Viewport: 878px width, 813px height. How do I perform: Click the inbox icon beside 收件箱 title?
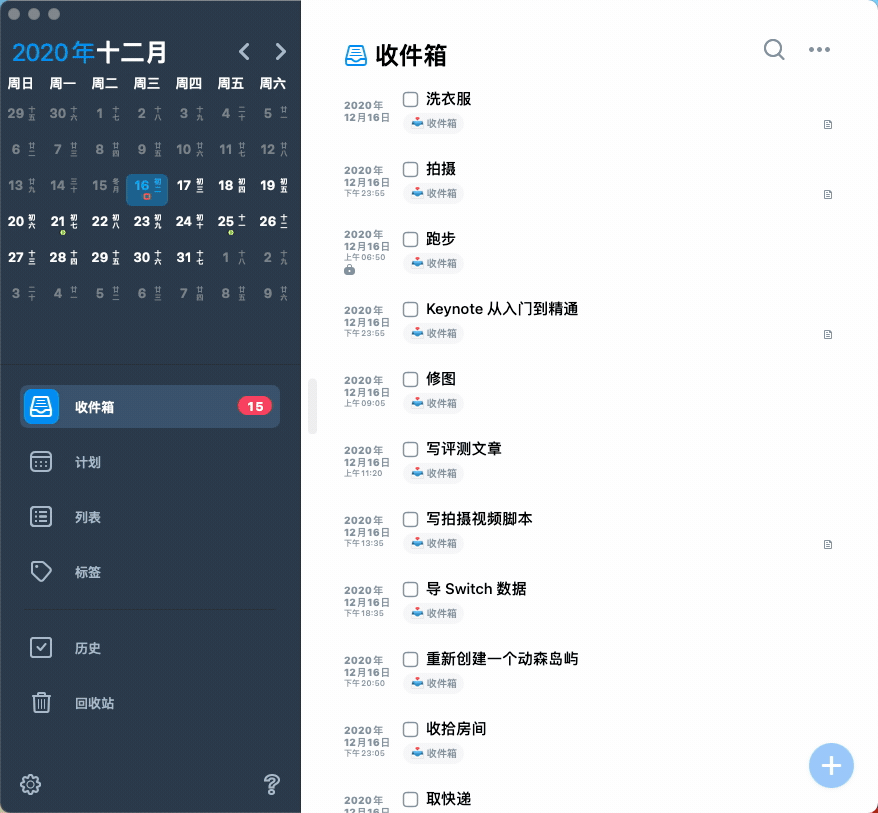pyautogui.click(x=356, y=55)
